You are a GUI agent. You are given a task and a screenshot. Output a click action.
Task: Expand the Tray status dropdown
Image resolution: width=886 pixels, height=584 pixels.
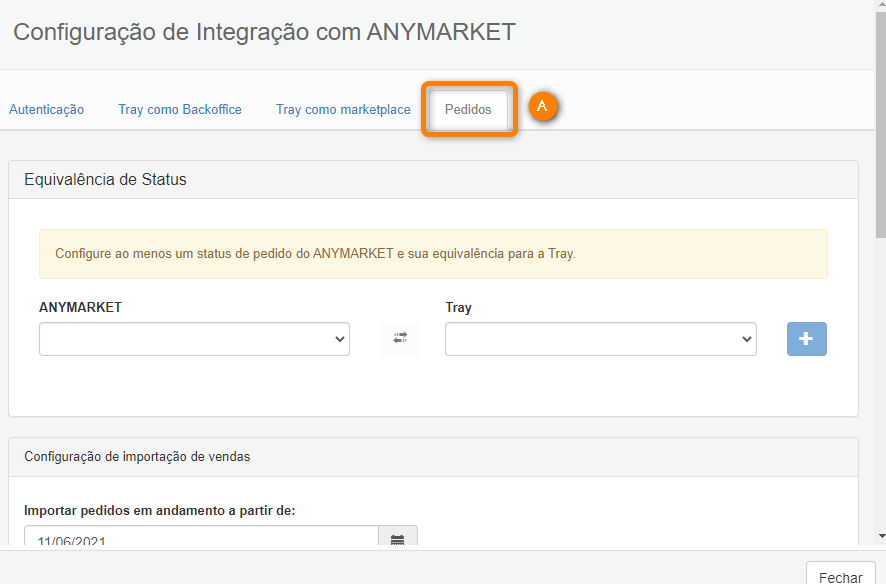601,339
